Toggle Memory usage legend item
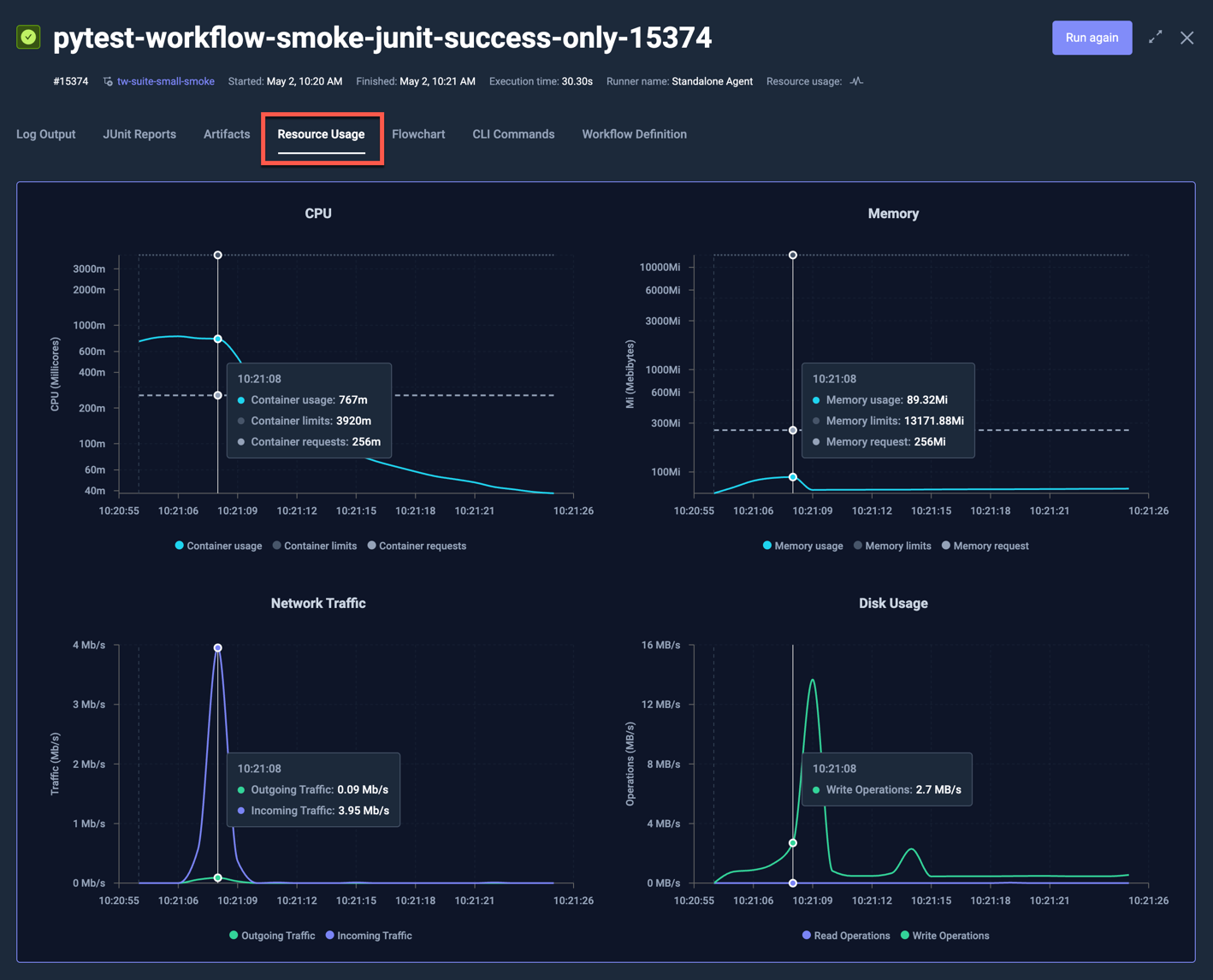Image resolution: width=1213 pixels, height=980 pixels. tap(802, 546)
